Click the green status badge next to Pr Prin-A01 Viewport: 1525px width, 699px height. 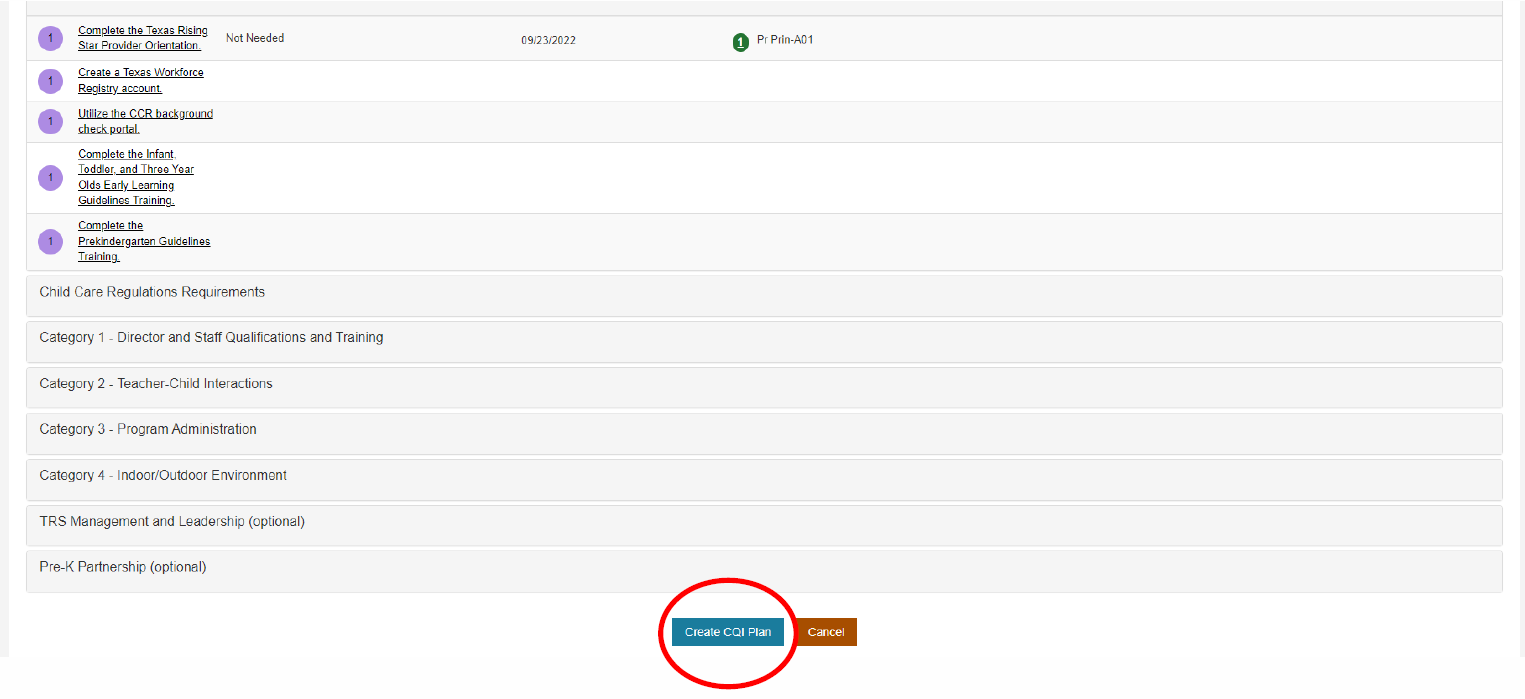click(x=741, y=42)
